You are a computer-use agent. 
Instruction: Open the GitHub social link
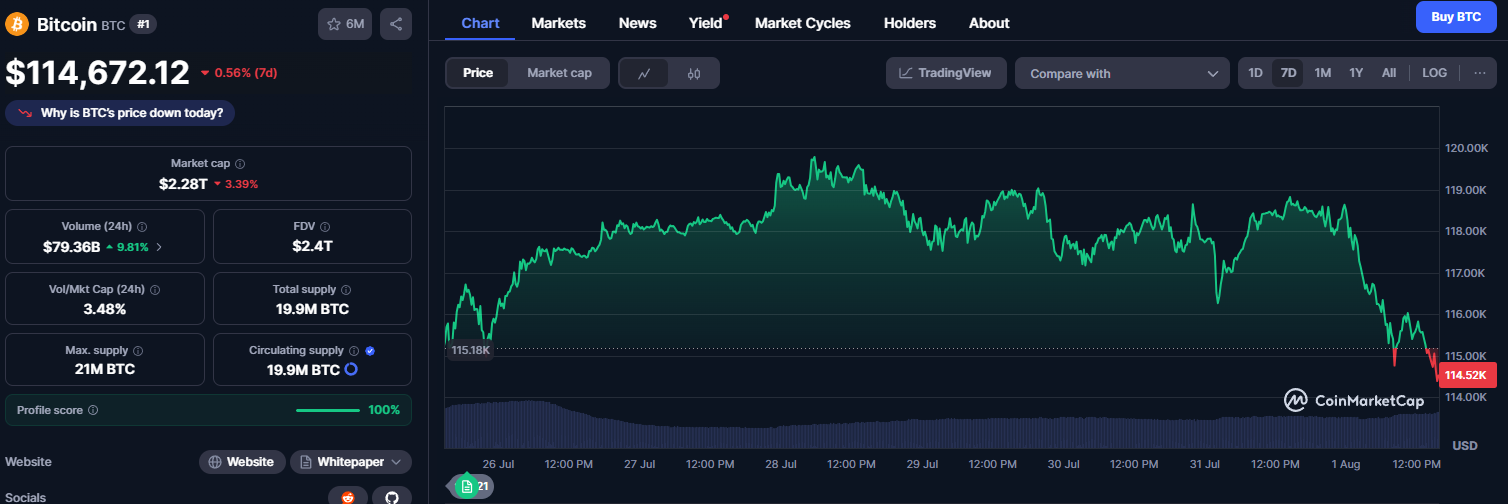coord(392,496)
